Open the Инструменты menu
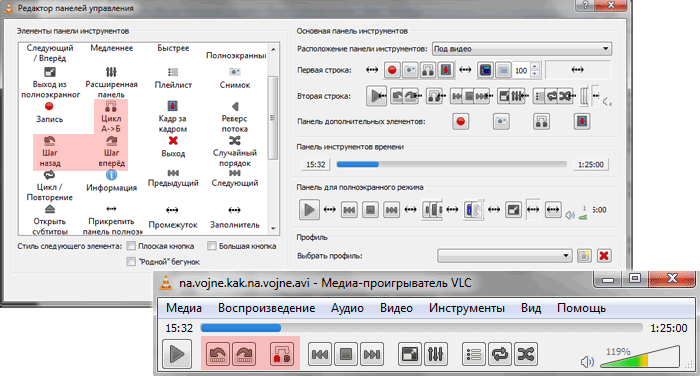The image size is (700, 376). pos(467,308)
